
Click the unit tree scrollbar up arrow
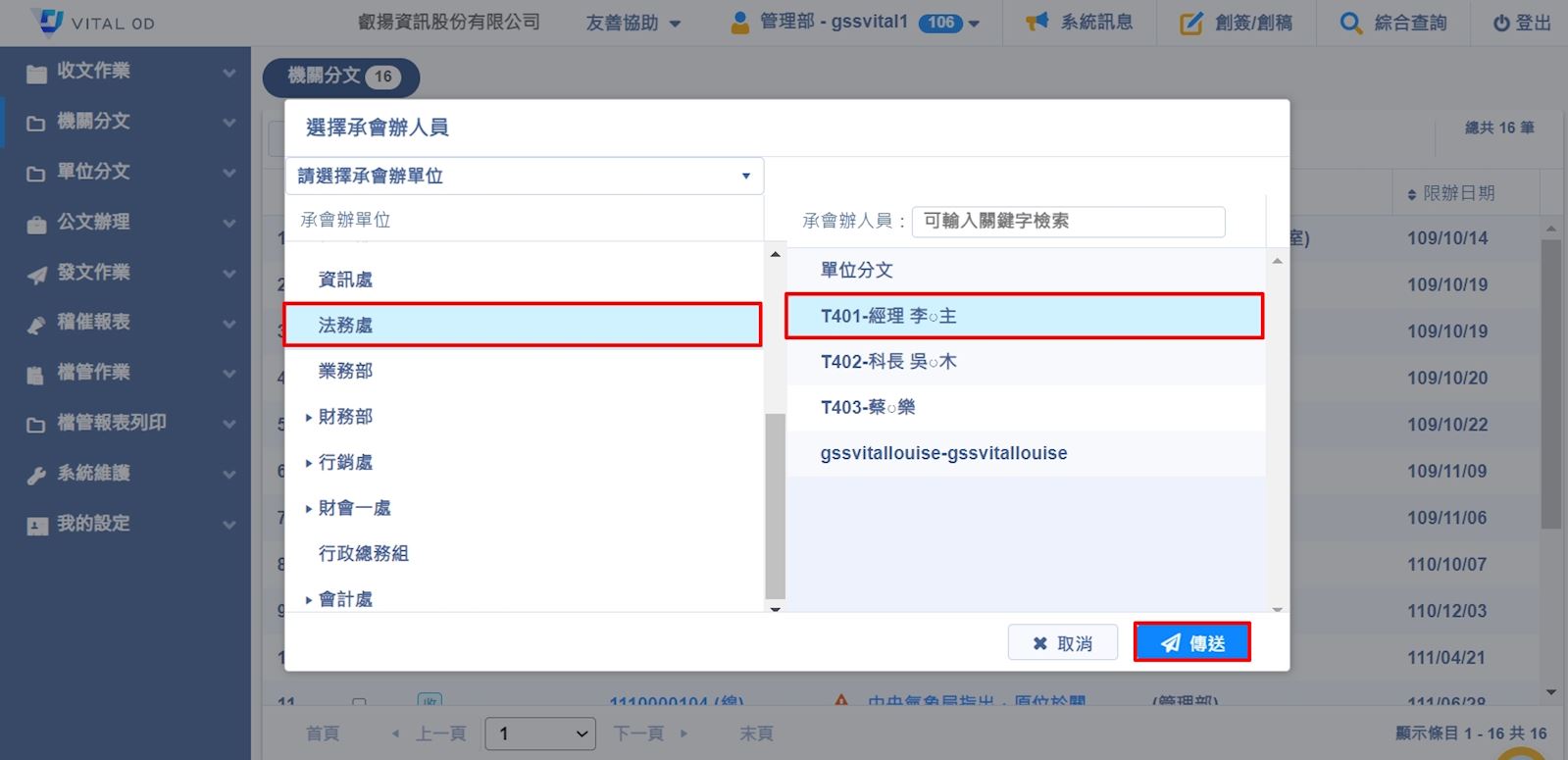pos(775,255)
